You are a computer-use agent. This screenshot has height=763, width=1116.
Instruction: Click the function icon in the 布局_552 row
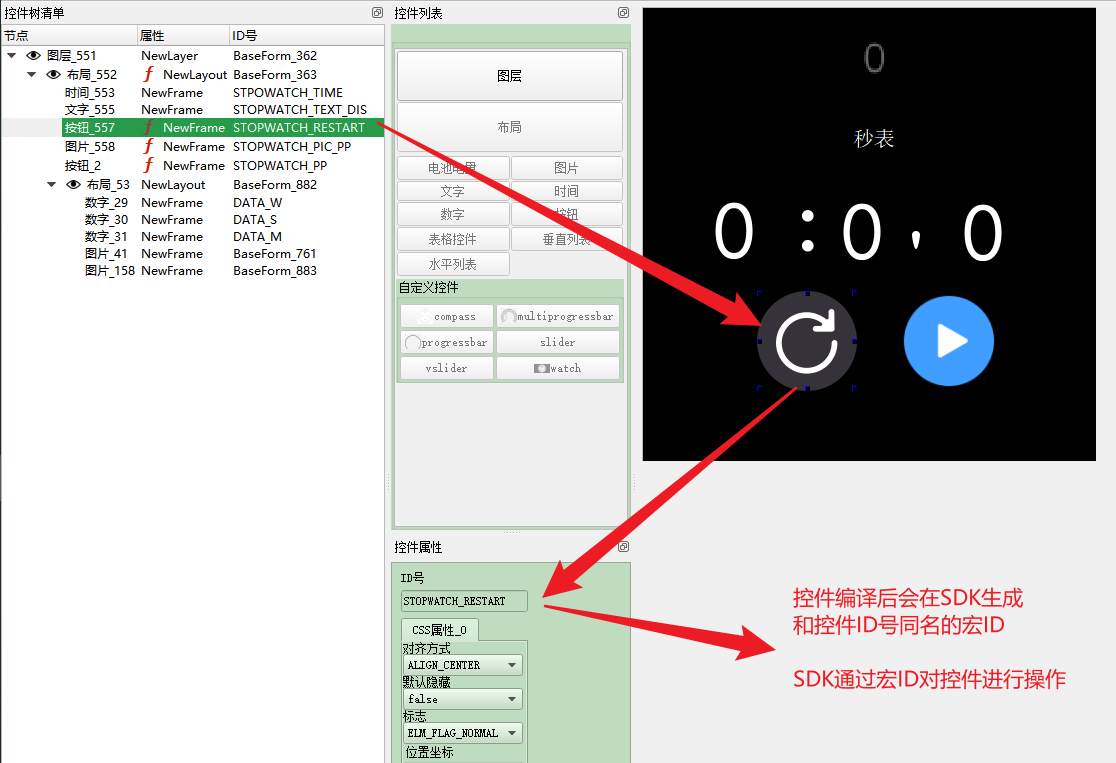pos(148,74)
